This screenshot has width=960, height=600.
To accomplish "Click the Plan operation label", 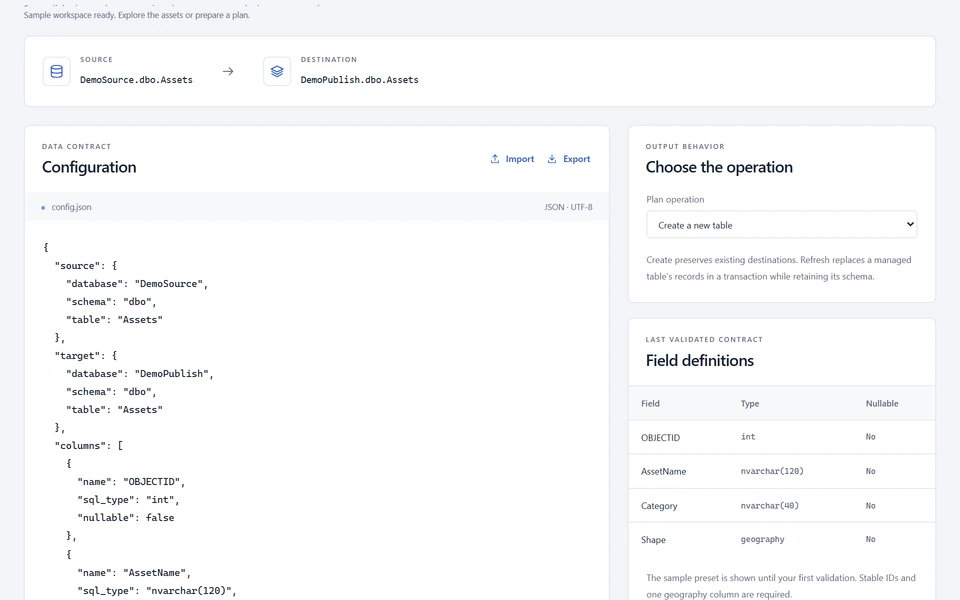I will point(675,200).
